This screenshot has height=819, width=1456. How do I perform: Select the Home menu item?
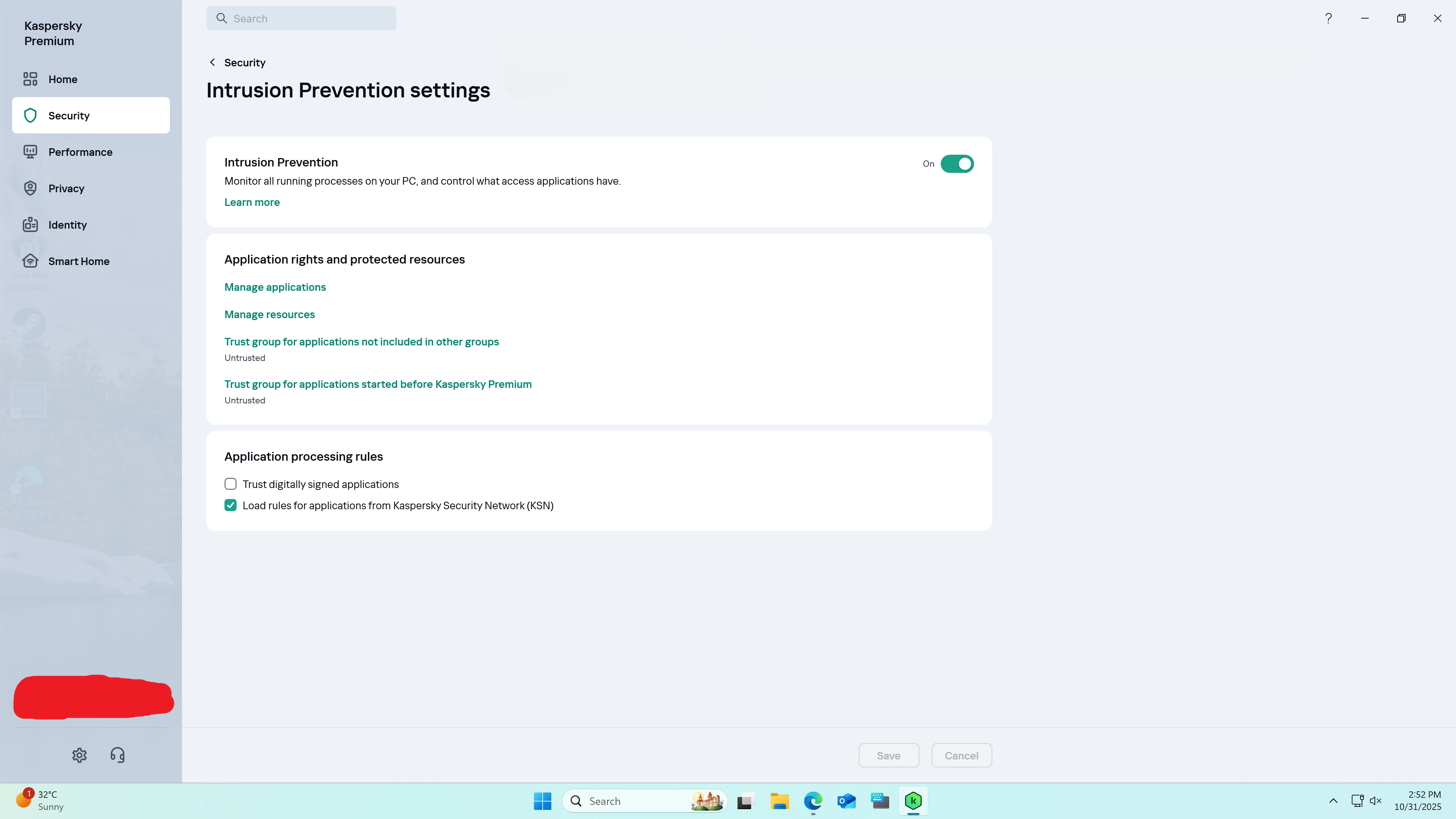[x=91, y=79]
